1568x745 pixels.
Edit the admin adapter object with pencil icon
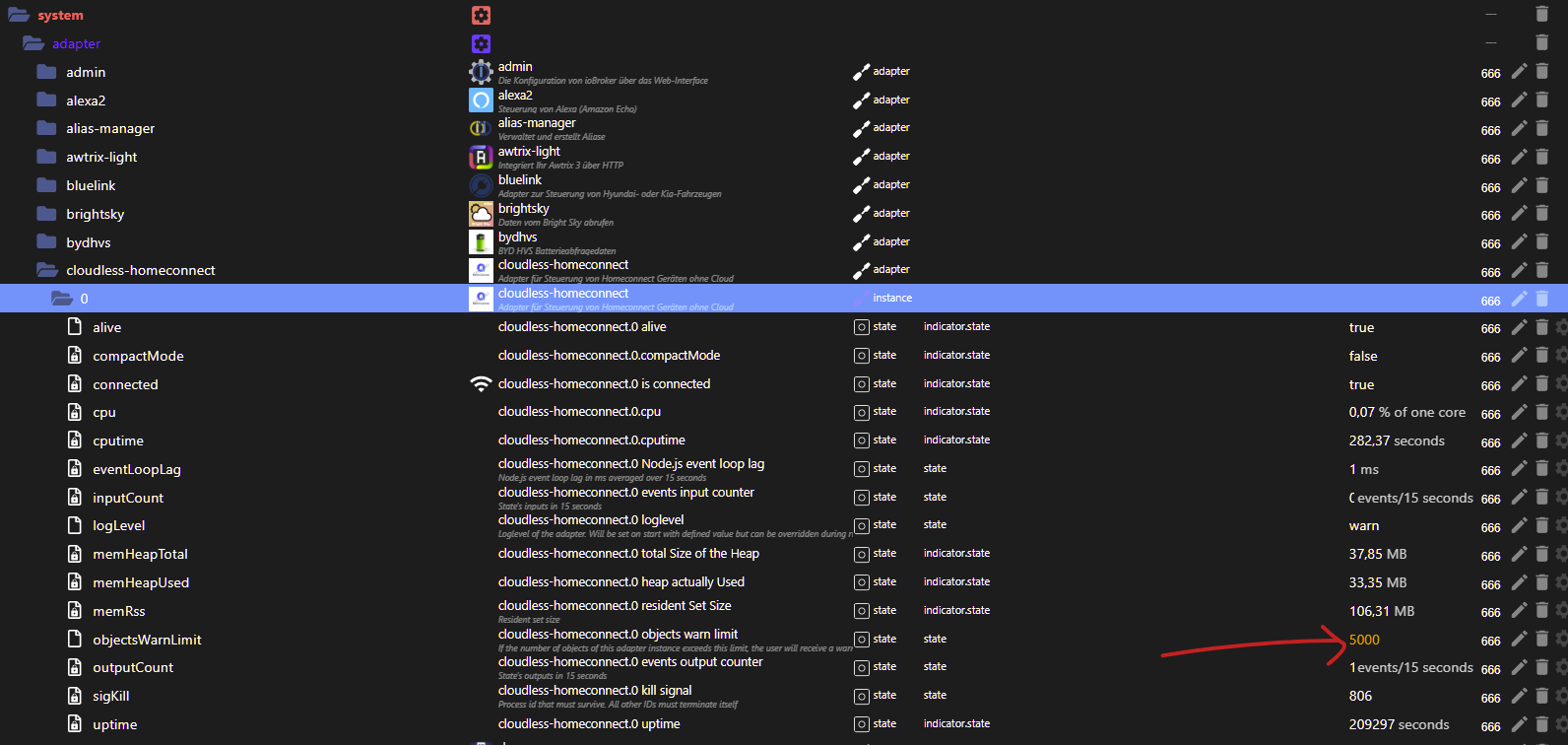click(1520, 72)
